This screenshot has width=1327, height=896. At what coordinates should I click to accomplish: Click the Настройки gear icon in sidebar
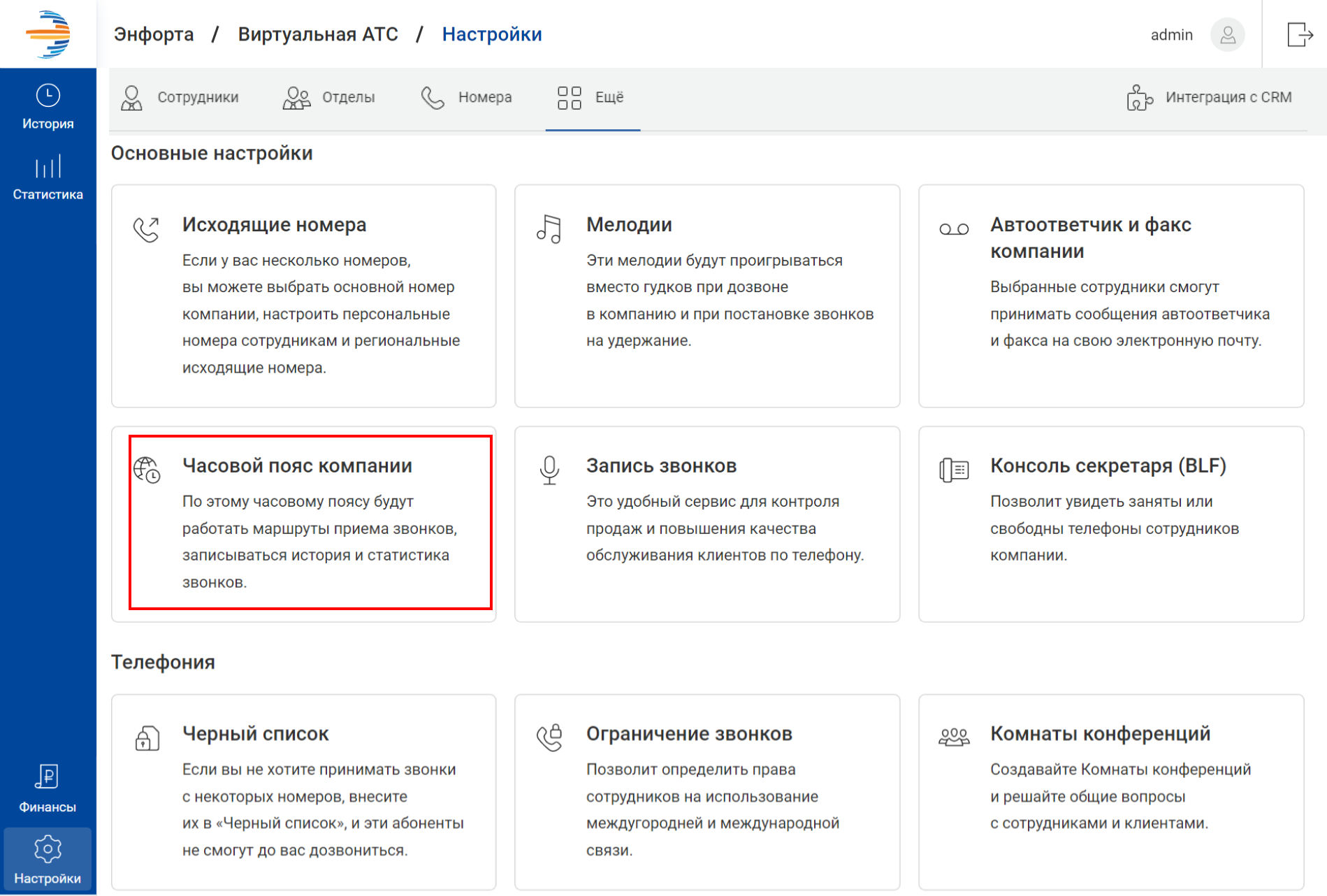click(x=48, y=849)
